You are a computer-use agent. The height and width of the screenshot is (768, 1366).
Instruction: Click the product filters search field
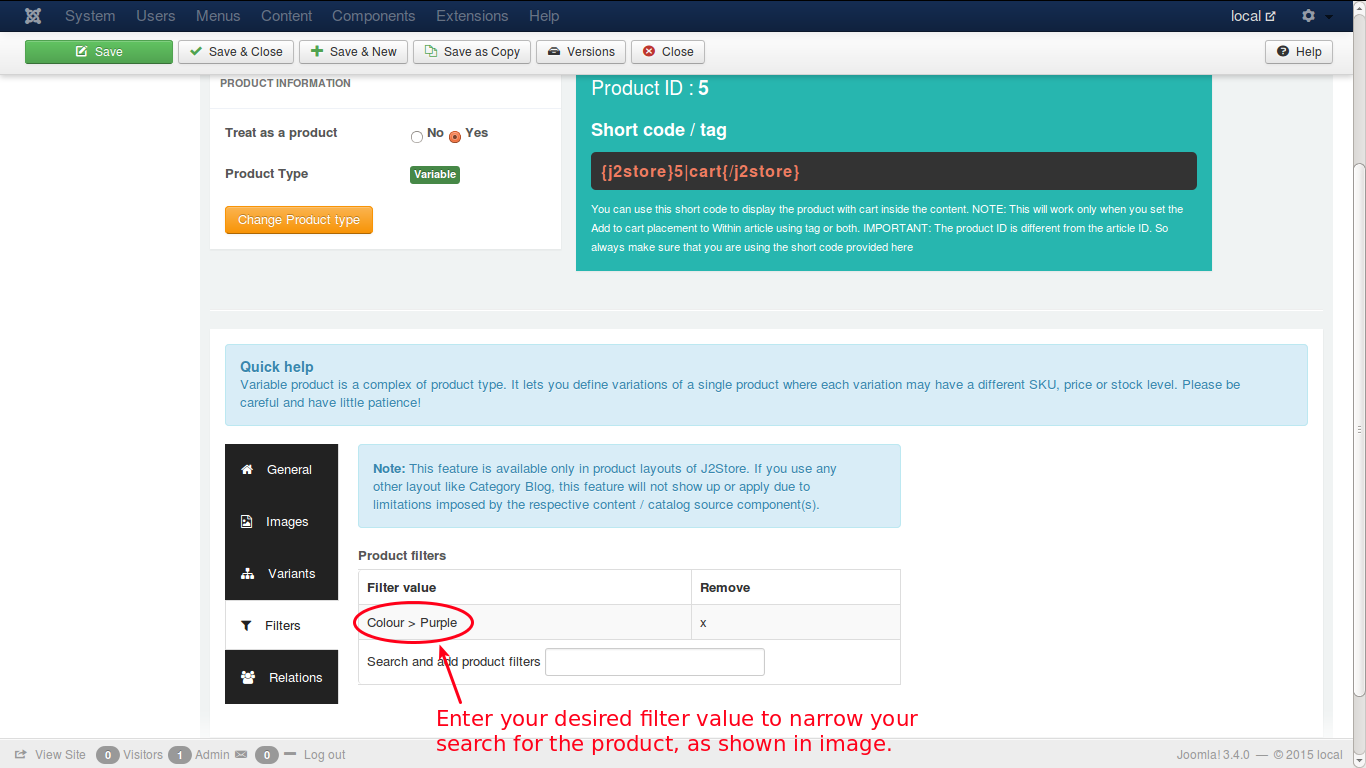(x=654, y=662)
